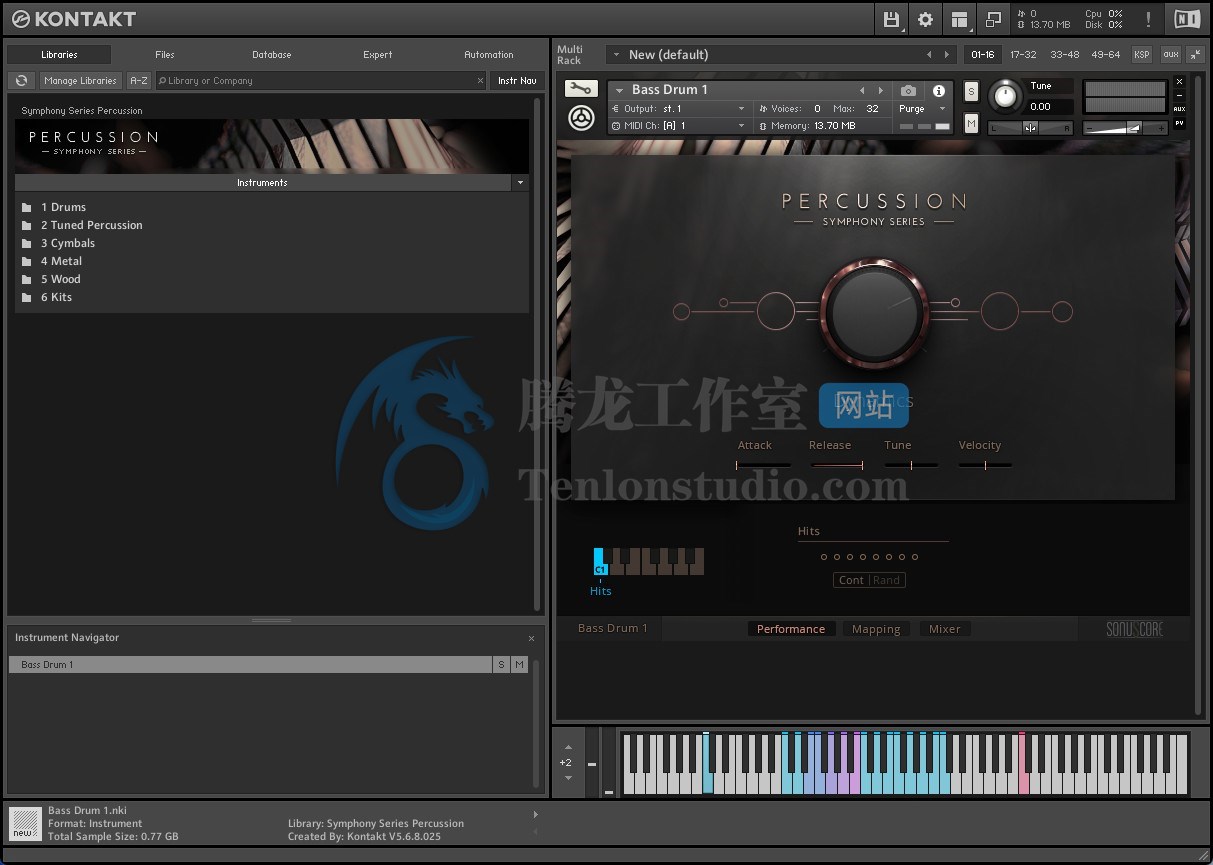
Task: Load previous instrument with left arrow
Action: (x=862, y=91)
